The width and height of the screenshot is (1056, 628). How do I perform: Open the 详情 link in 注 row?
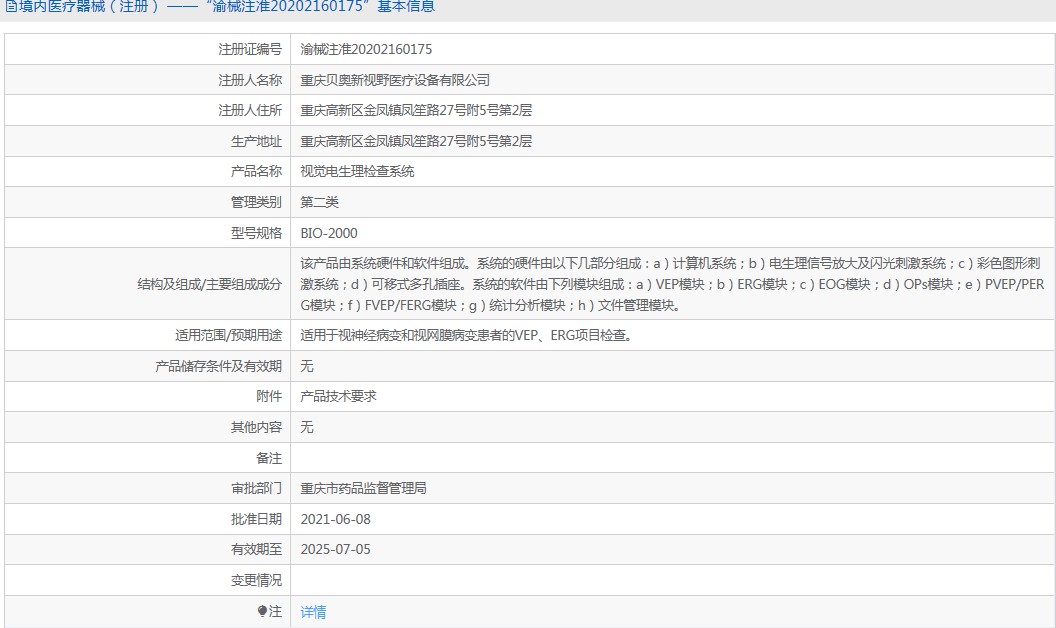[x=313, y=612]
